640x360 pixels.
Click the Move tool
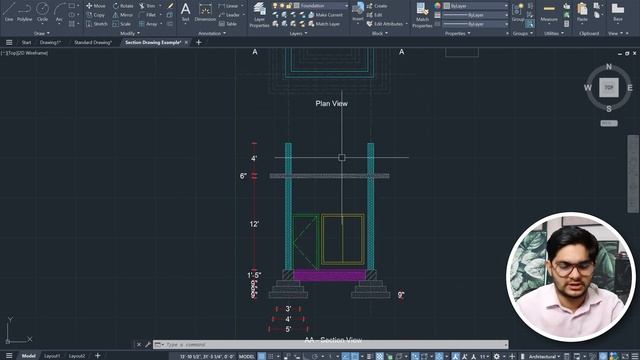tap(96, 6)
